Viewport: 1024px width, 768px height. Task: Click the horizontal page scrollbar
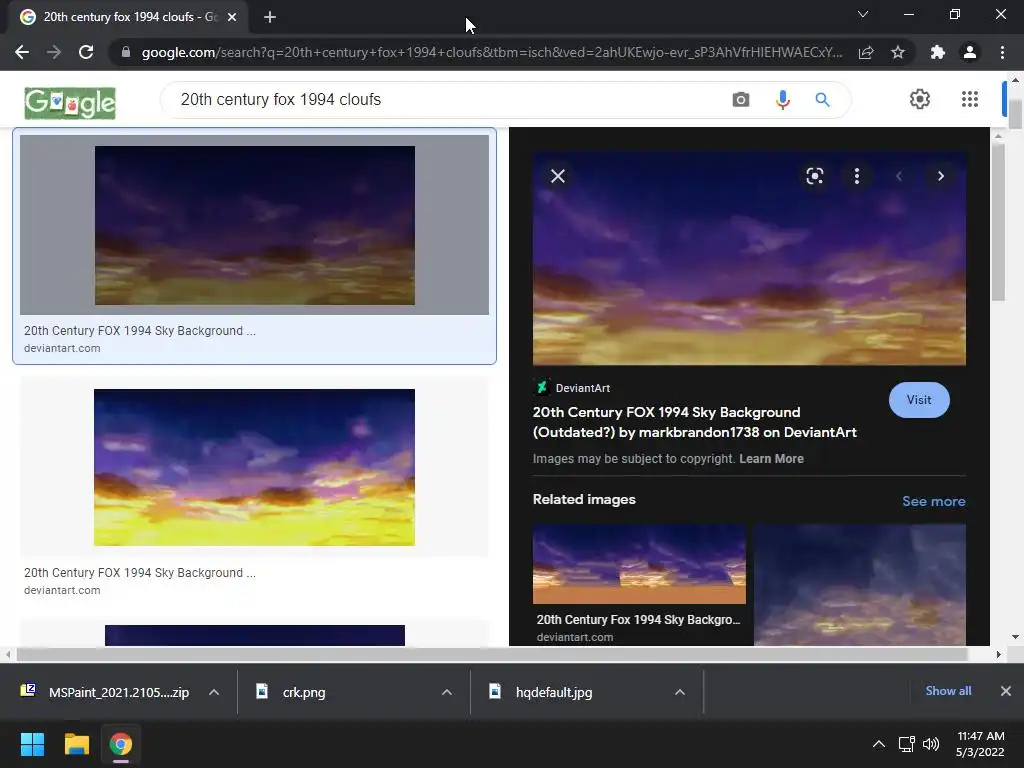(492, 654)
